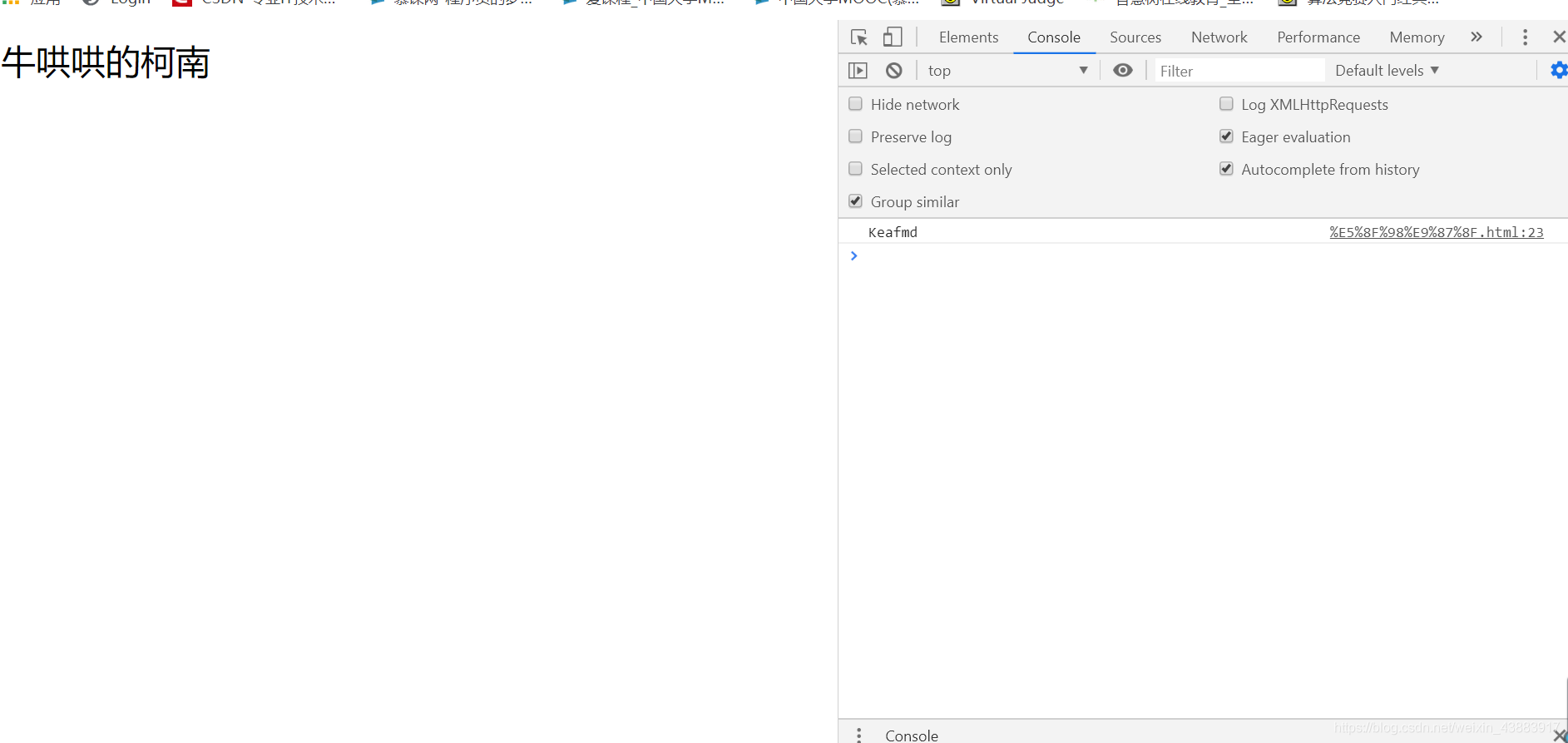Focus the console Filter input field
The image size is (1568, 743).
[1239, 72]
